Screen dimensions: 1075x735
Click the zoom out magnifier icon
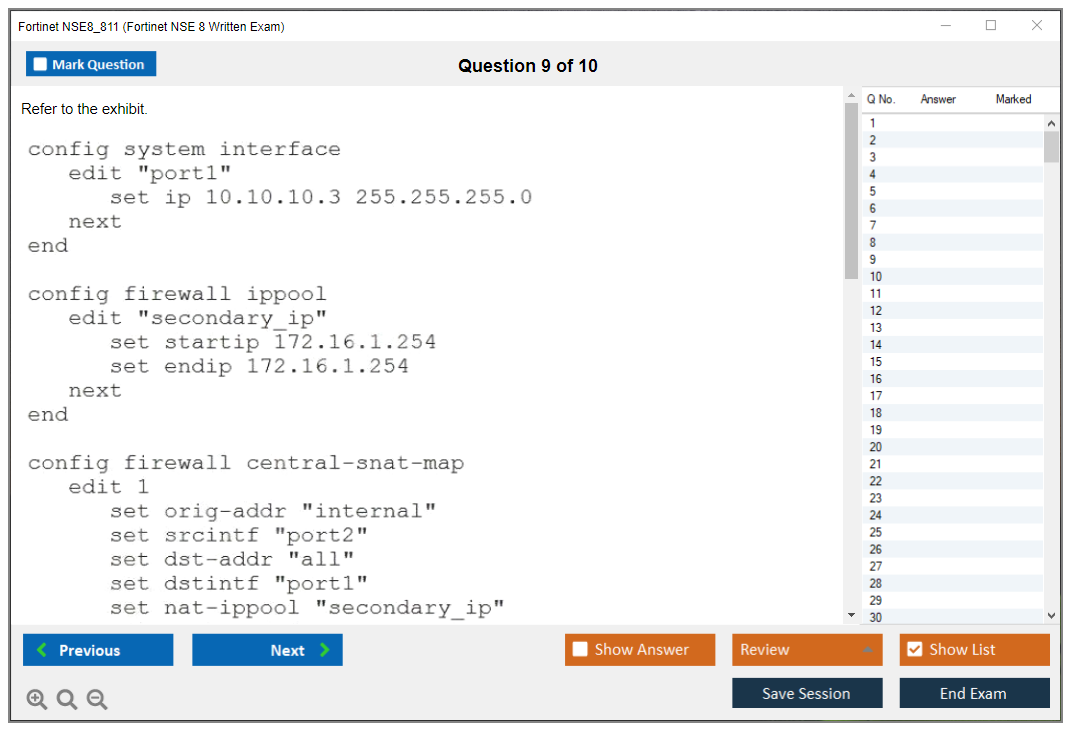[x=97, y=700]
